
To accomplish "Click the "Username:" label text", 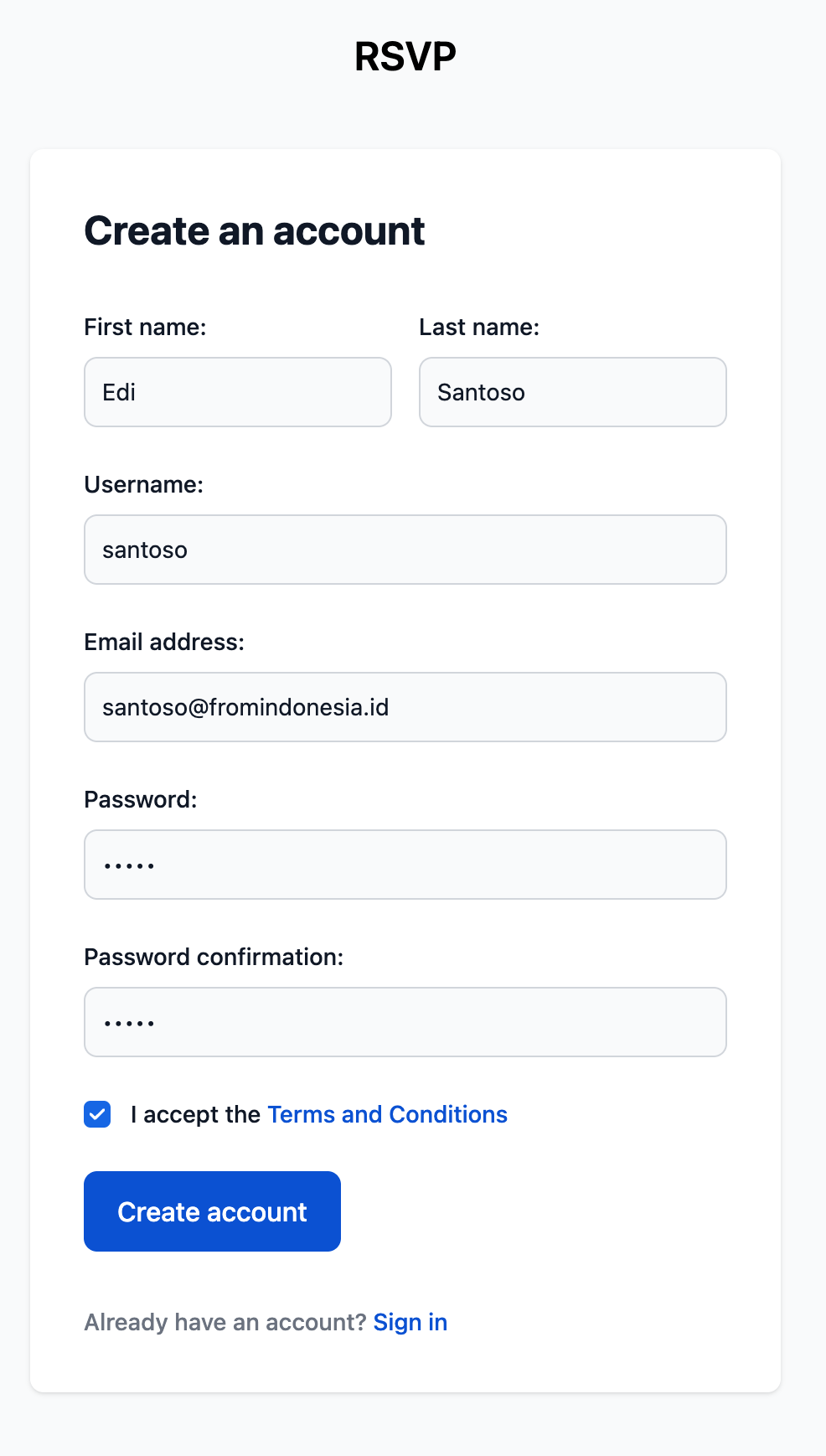I will (x=143, y=484).
